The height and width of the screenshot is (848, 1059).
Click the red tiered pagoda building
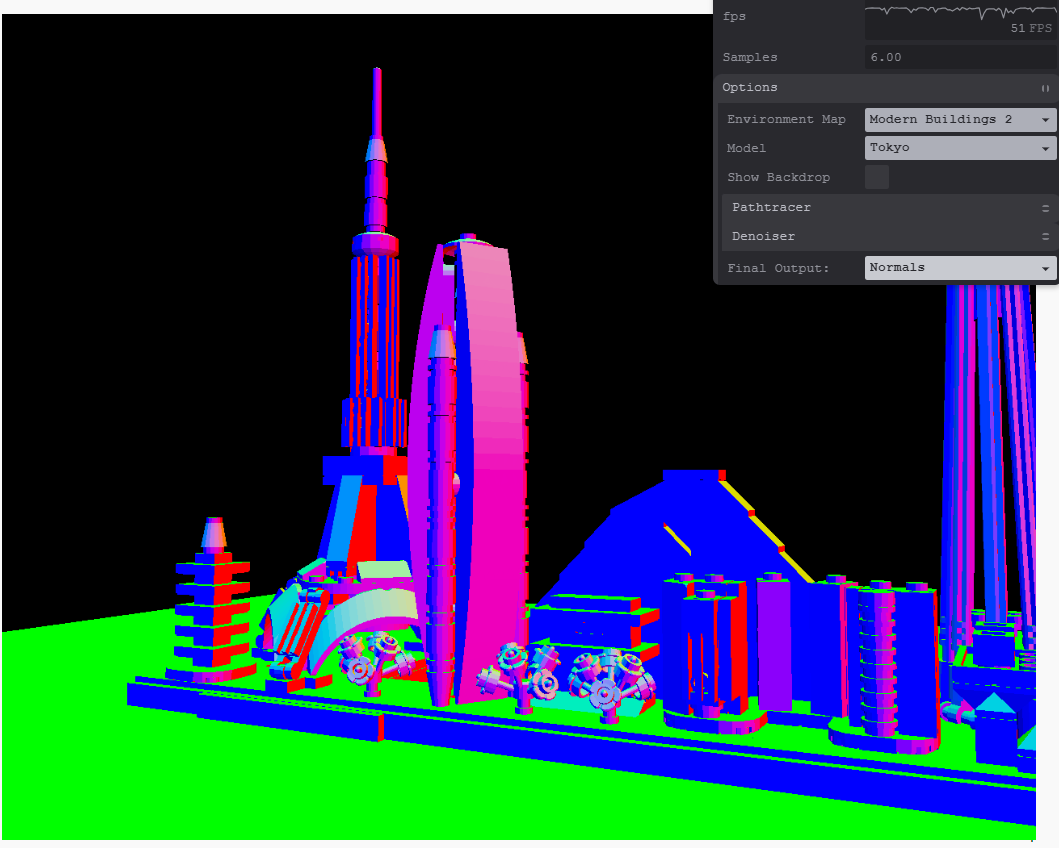213,605
